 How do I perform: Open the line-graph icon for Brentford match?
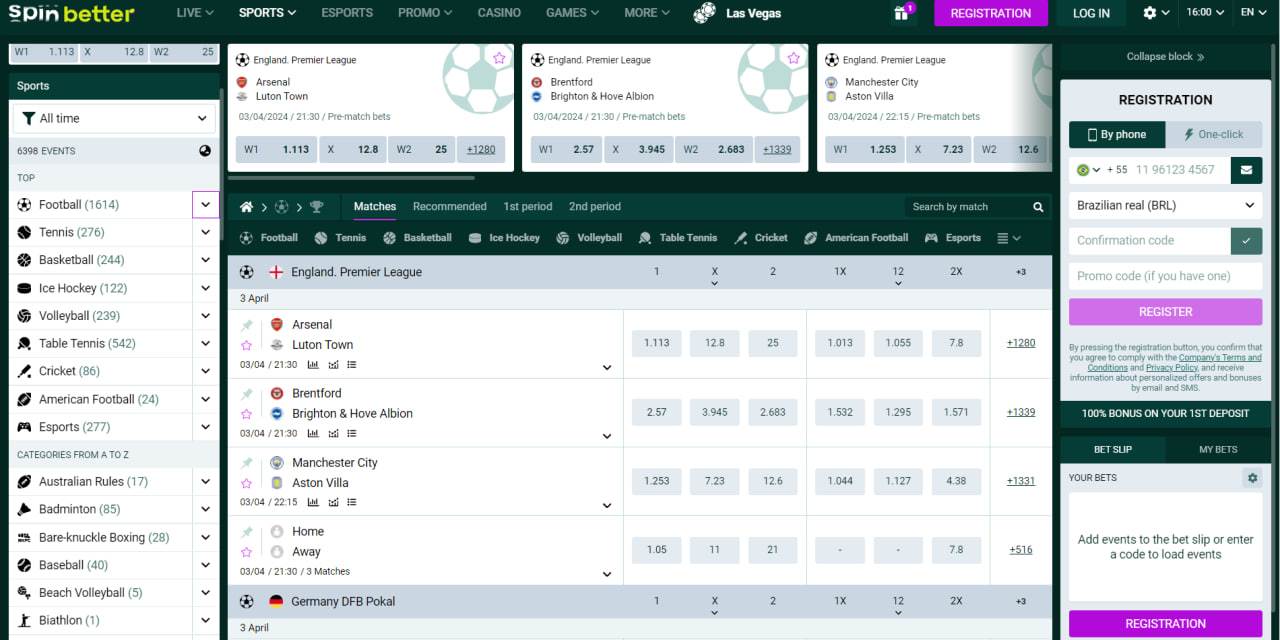[x=333, y=434]
